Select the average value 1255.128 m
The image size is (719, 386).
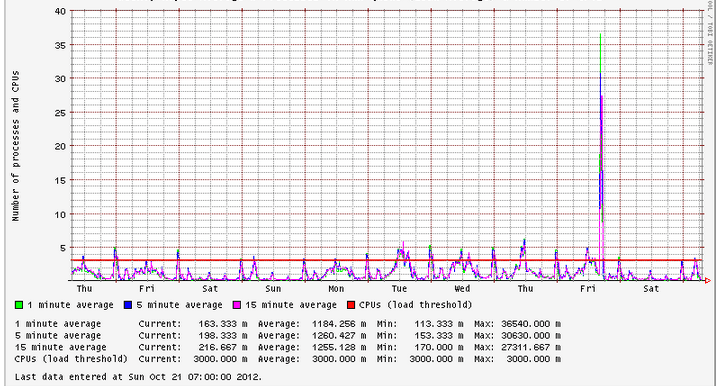(x=339, y=347)
